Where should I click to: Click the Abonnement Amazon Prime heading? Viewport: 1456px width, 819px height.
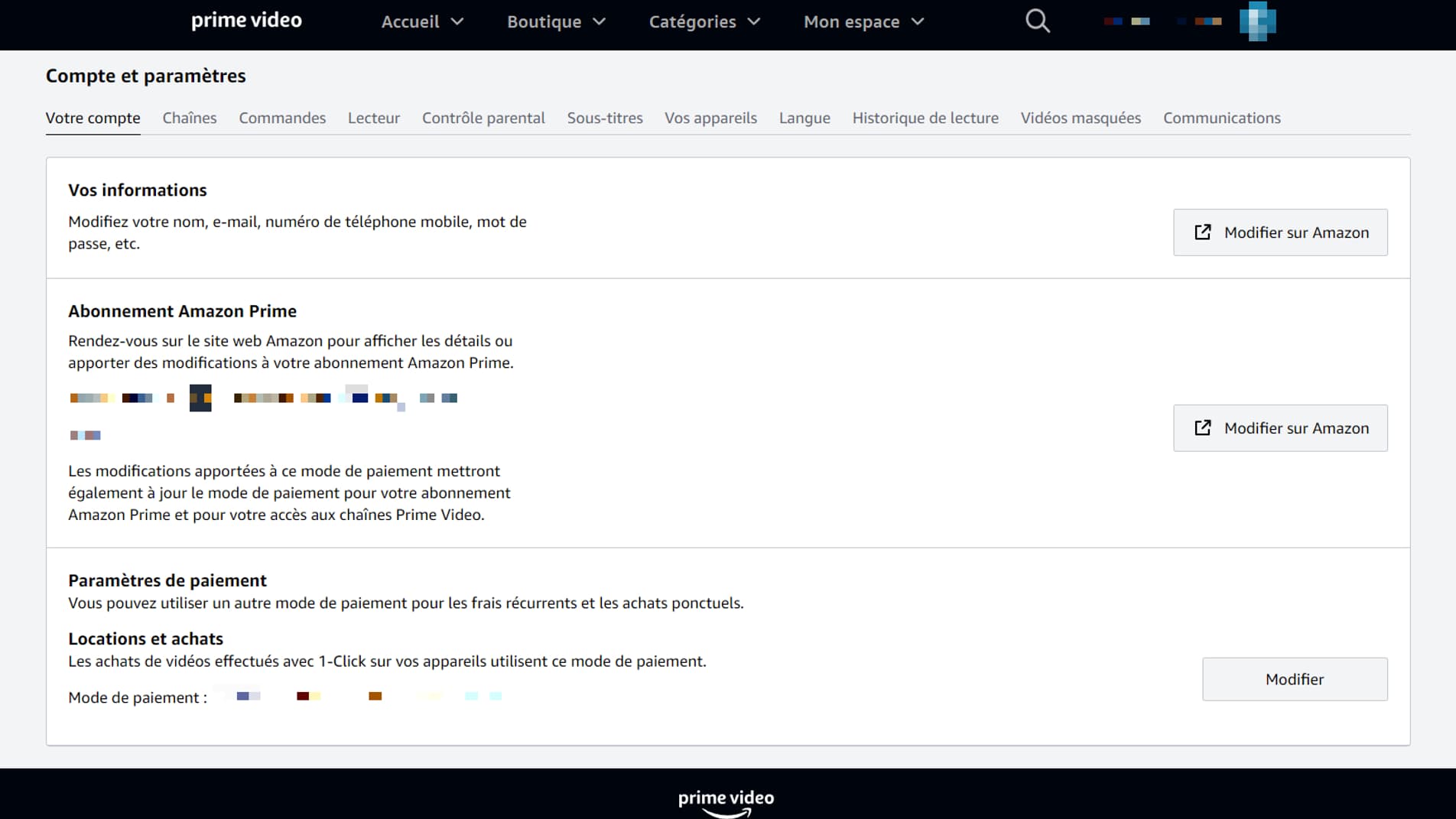click(x=182, y=311)
